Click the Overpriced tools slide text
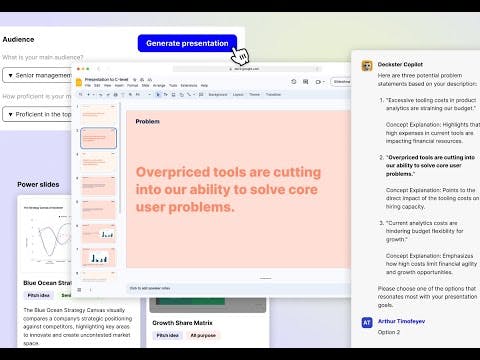The image size is (480, 360). [228, 189]
